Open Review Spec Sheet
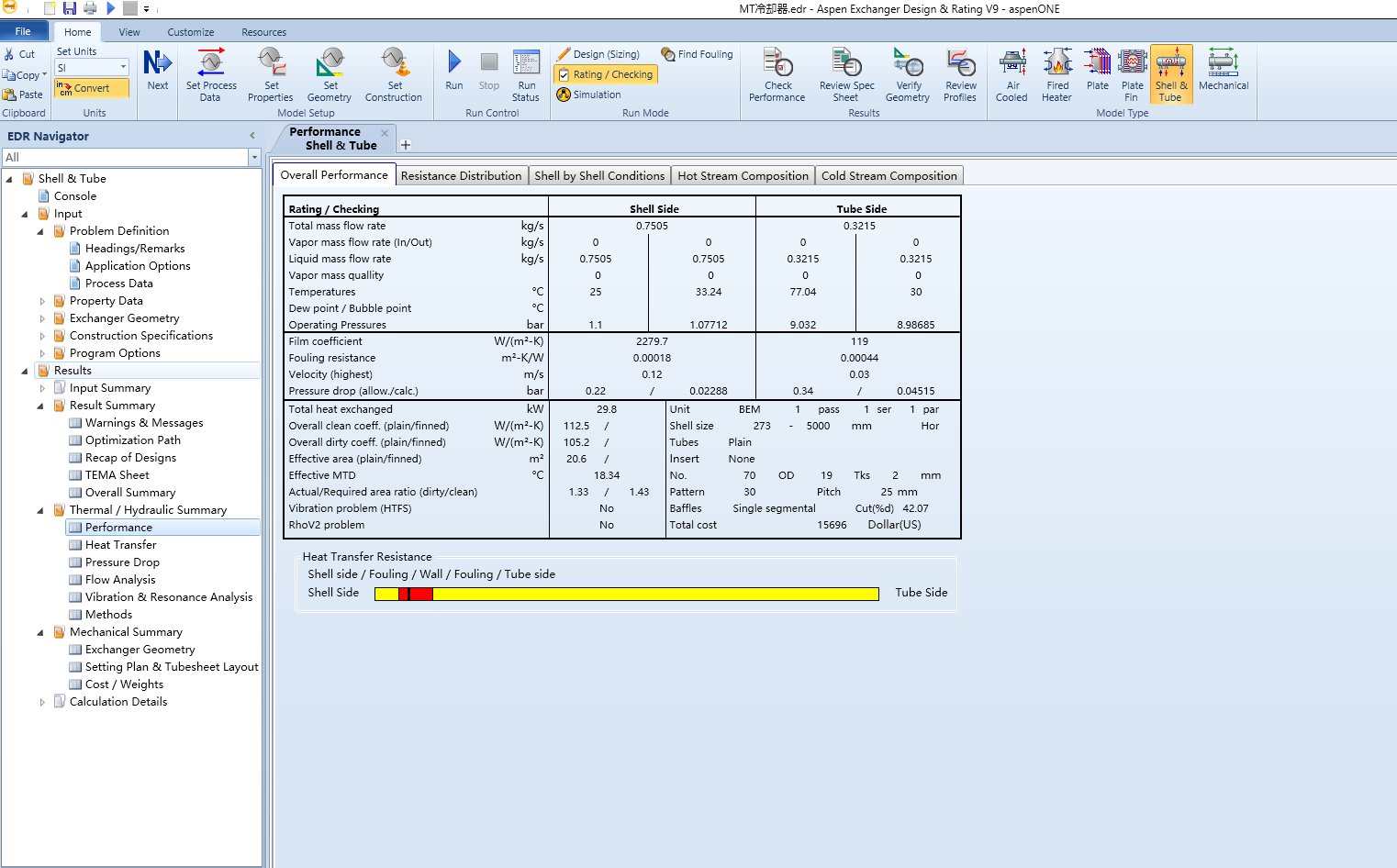 point(846,74)
